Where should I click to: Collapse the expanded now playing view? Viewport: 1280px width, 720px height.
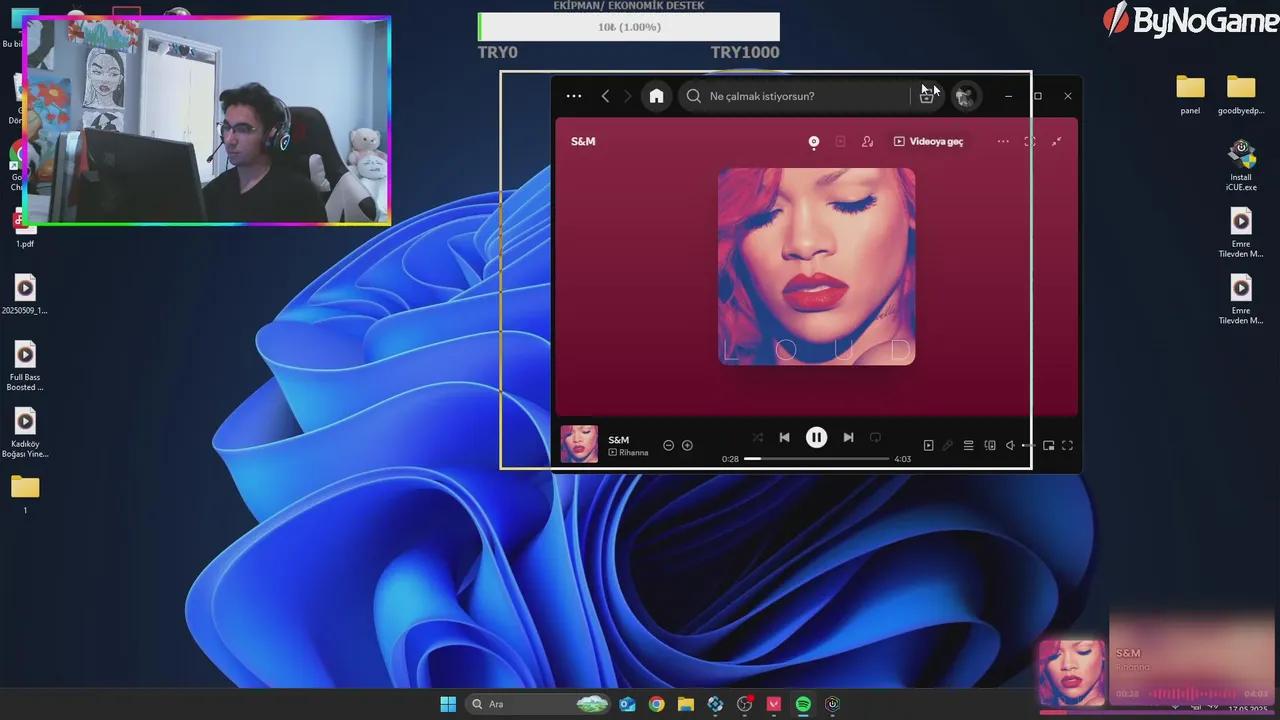[x=1057, y=142]
